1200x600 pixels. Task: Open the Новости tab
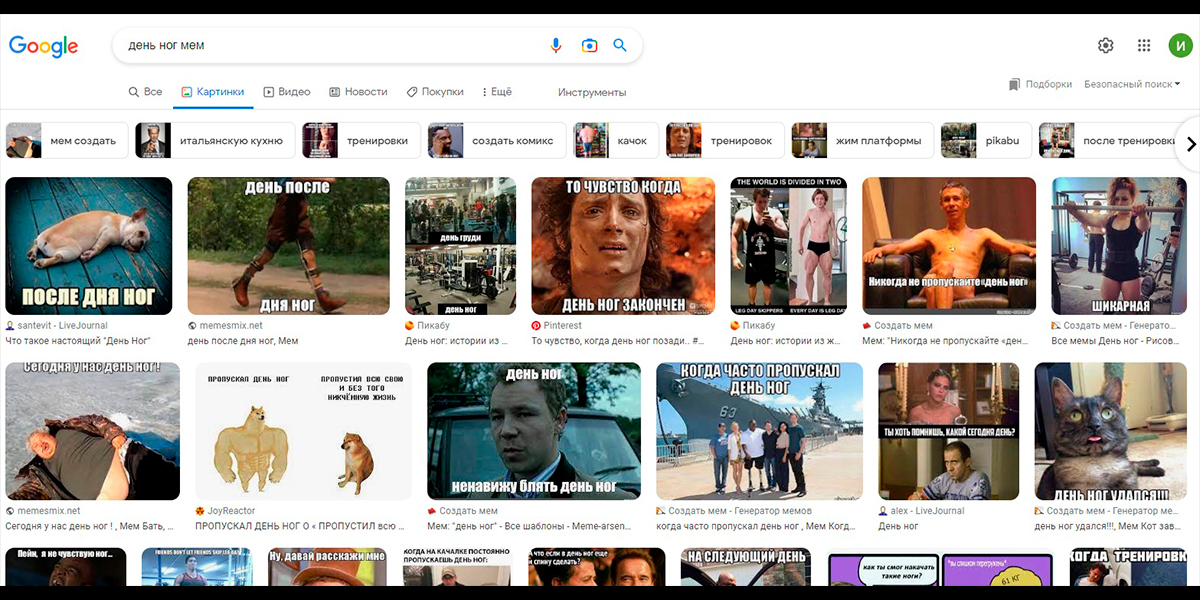pos(358,92)
